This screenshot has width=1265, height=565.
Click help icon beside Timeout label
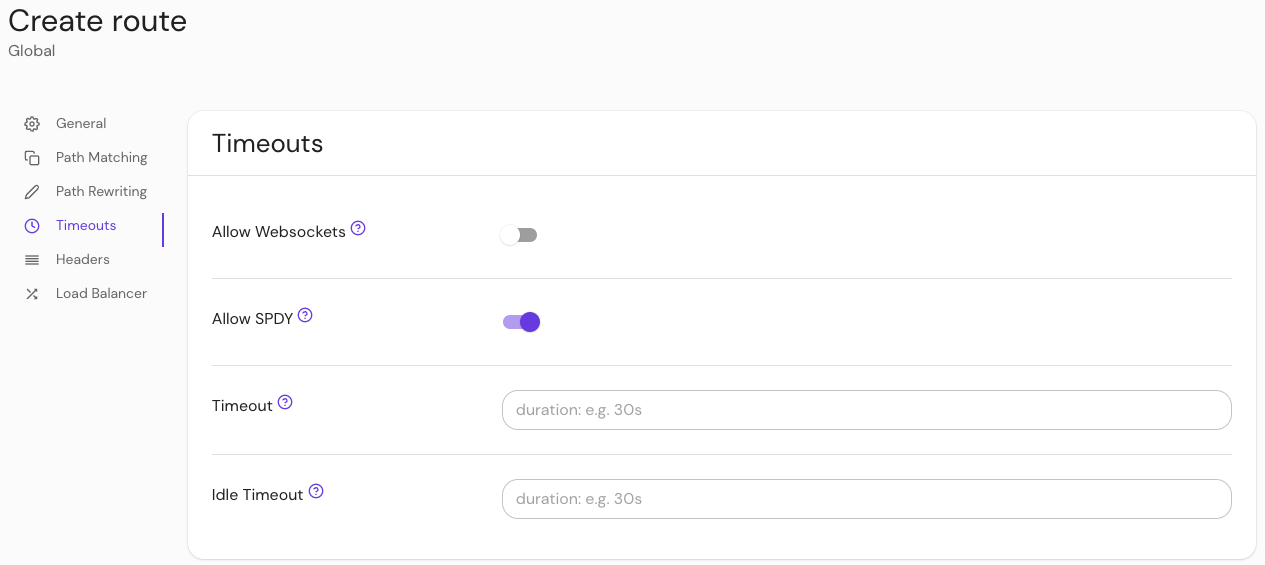click(x=285, y=402)
